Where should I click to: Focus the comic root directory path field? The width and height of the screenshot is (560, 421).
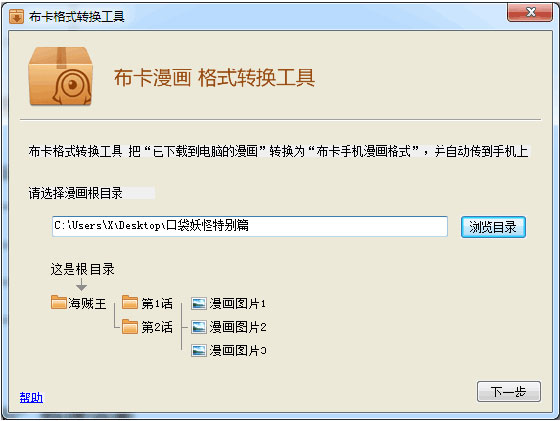point(250,226)
